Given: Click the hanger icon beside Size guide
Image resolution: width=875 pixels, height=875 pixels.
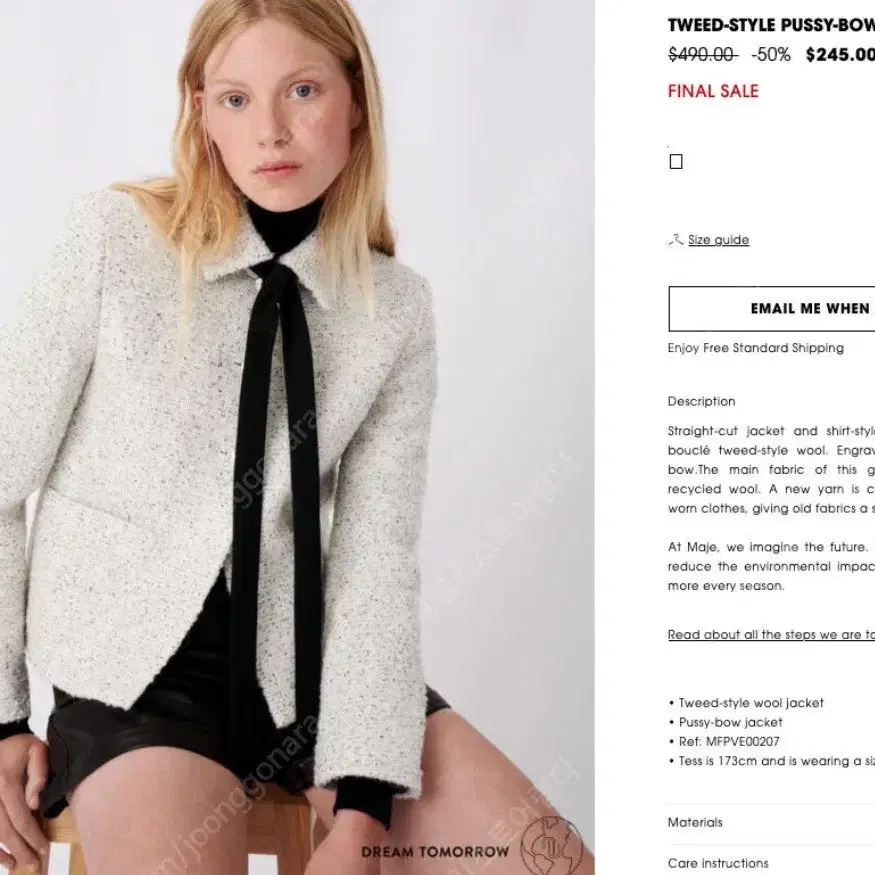Looking at the screenshot, I should 675,240.
